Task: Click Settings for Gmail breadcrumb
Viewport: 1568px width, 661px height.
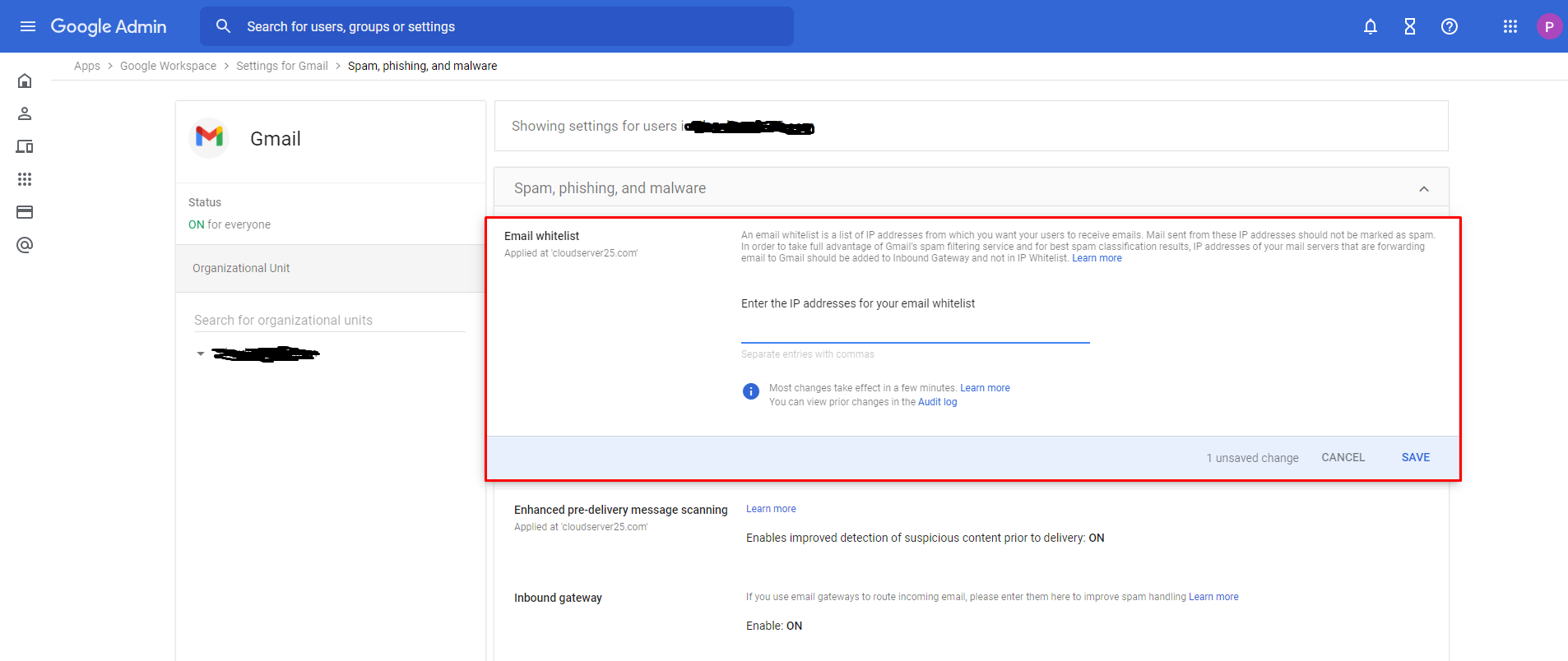Action: [x=282, y=66]
